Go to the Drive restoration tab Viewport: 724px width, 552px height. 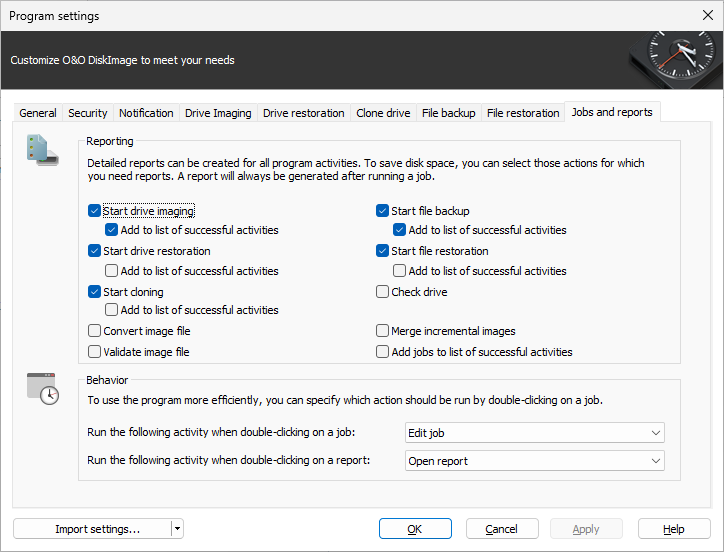[304, 113]
